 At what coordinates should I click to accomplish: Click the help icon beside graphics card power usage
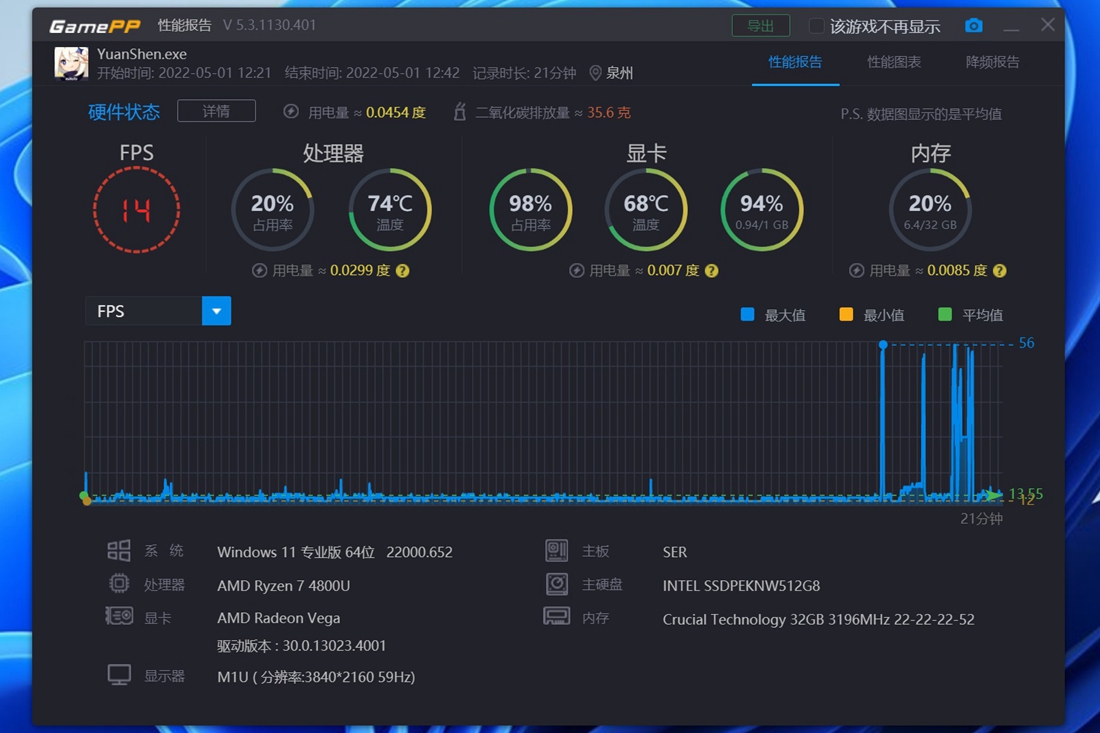pos(712,271)
